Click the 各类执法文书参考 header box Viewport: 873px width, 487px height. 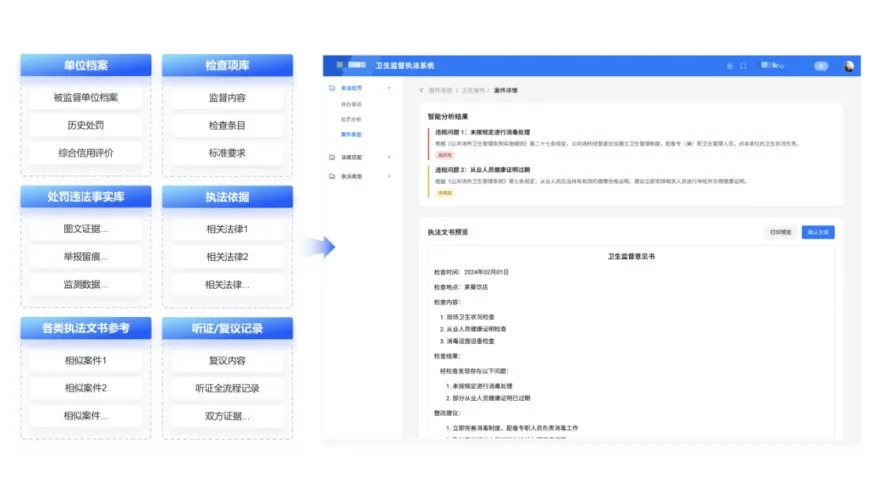86,328
